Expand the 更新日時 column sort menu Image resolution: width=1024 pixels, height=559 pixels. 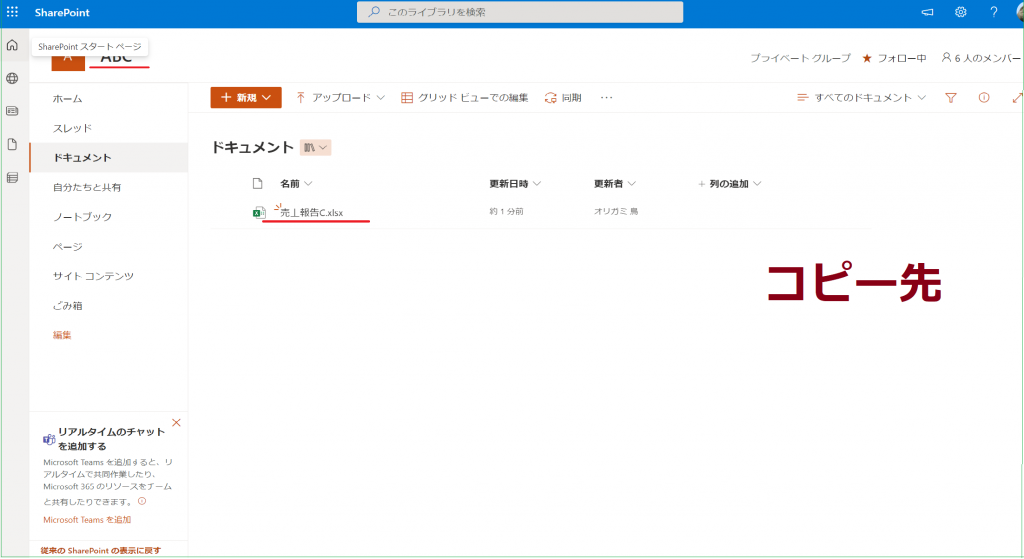[x=515, y=184]
